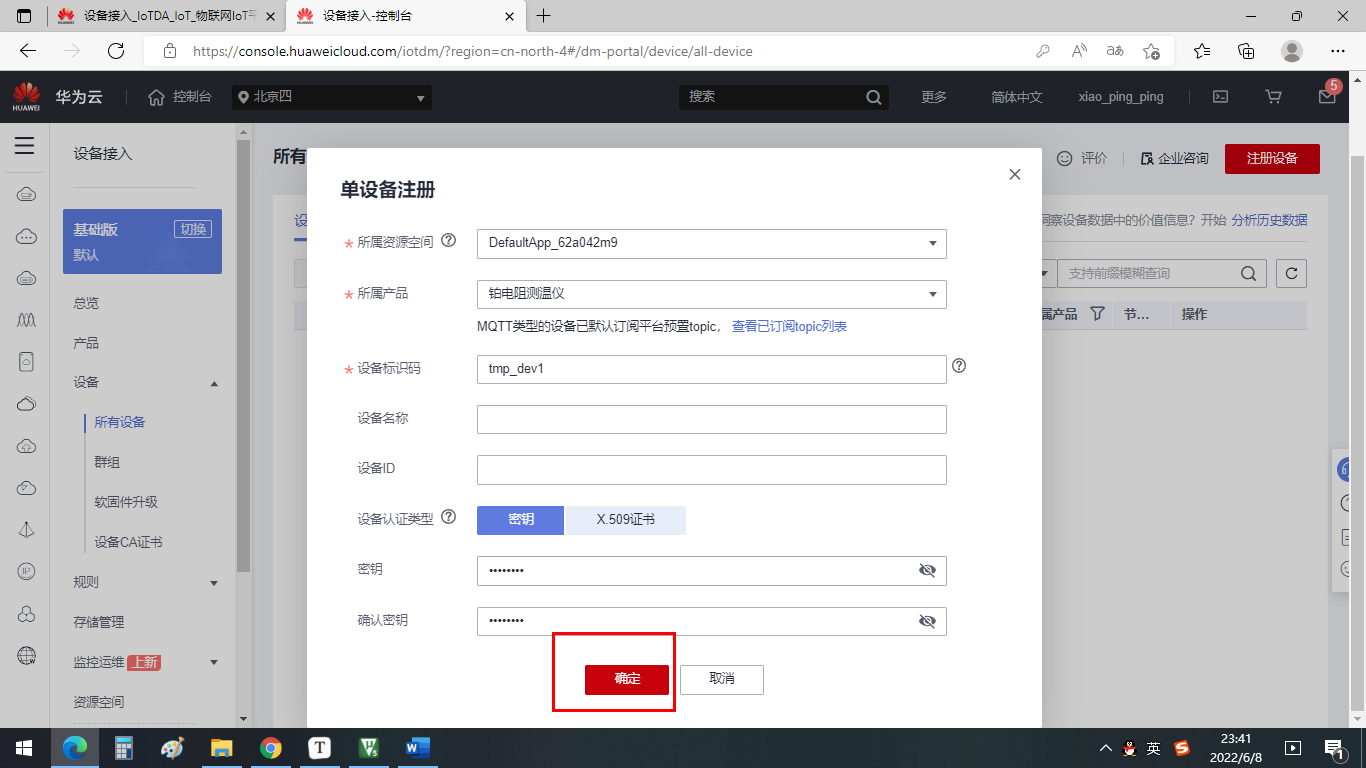
Task: Click the globe icon in the left service rail
Action: [27, 656]
